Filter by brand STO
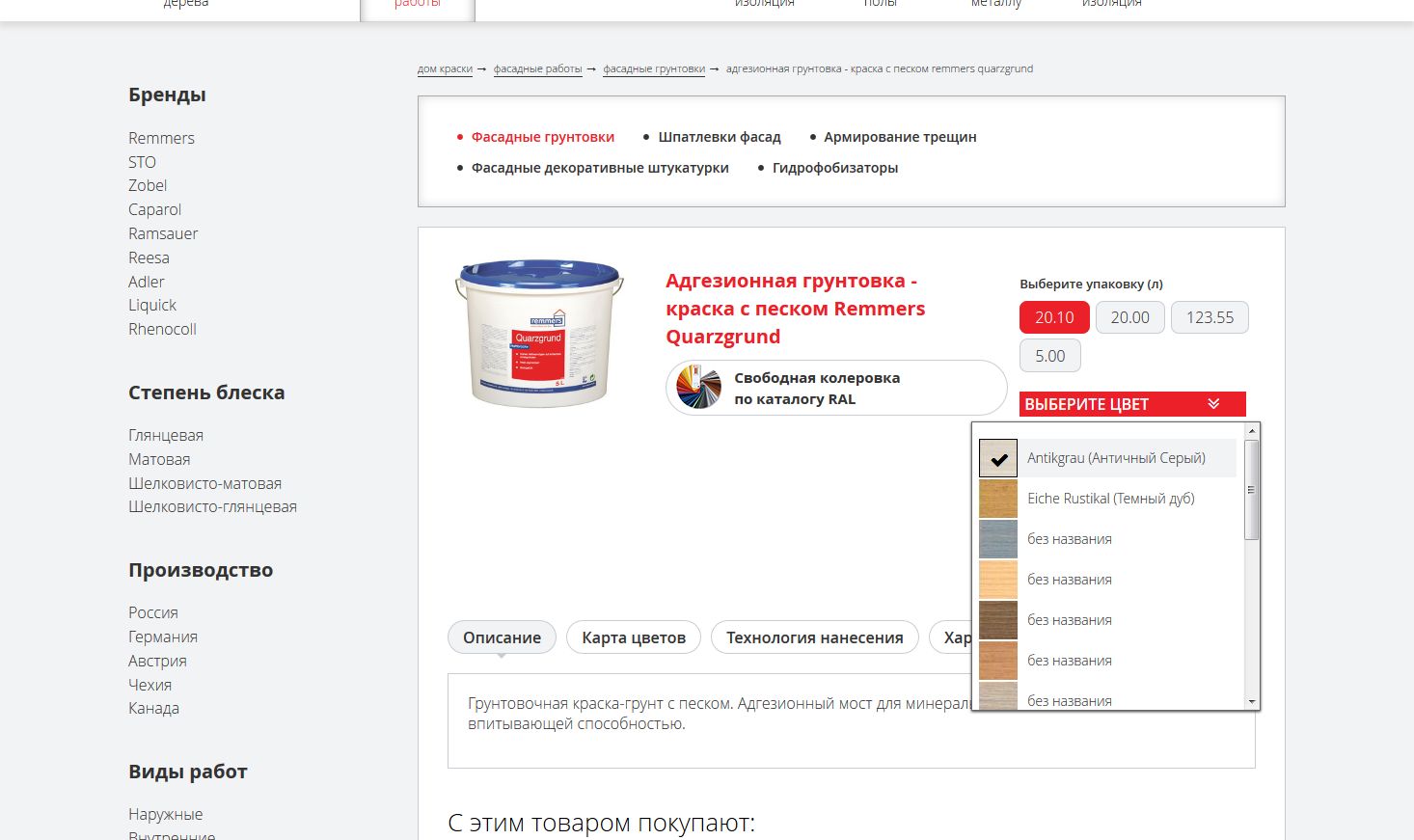The width and height of the screenshot is (1414, 840). (x=142, y=162)
